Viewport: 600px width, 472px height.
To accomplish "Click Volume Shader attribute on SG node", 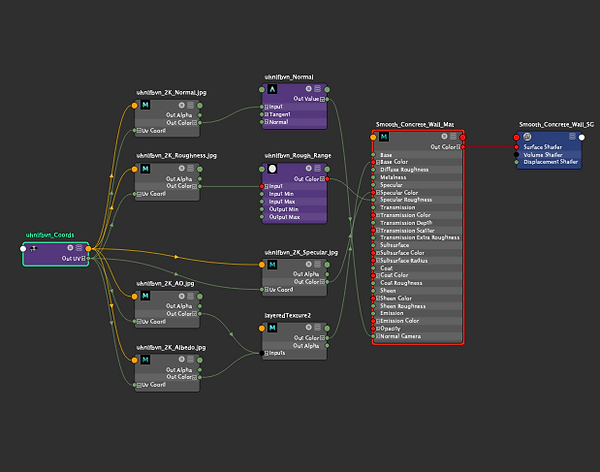I will (x=543, y=155).
